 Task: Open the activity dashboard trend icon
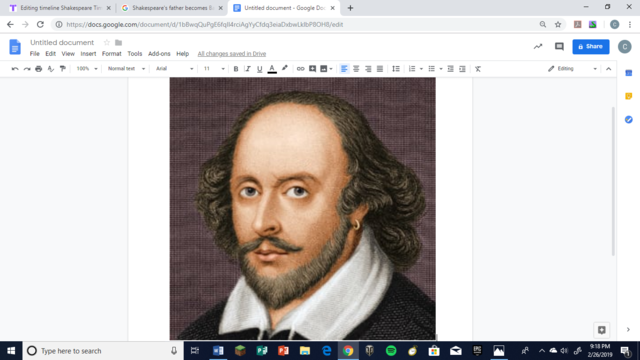point(538,47)
